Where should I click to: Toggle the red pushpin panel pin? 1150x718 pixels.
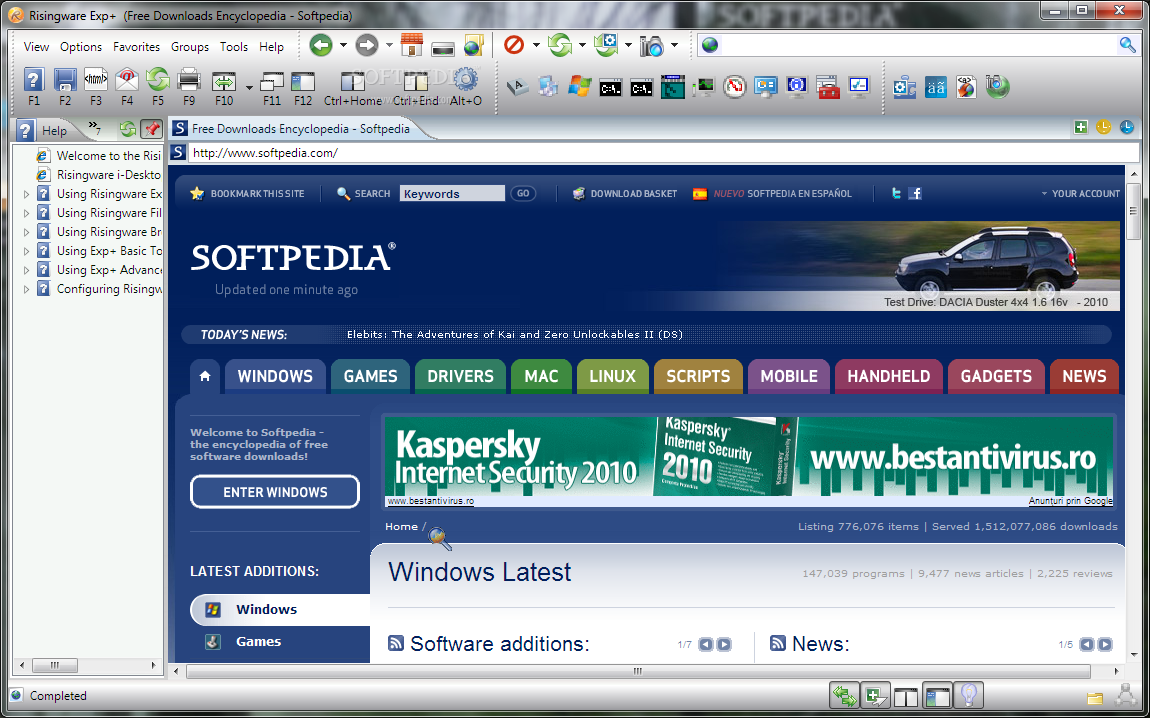(152, 129)
